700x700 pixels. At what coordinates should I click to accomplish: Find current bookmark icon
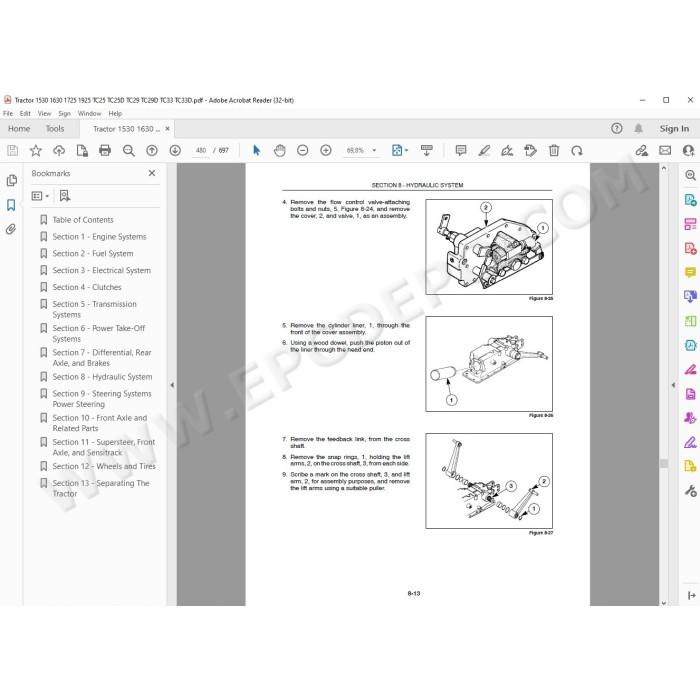65,196
